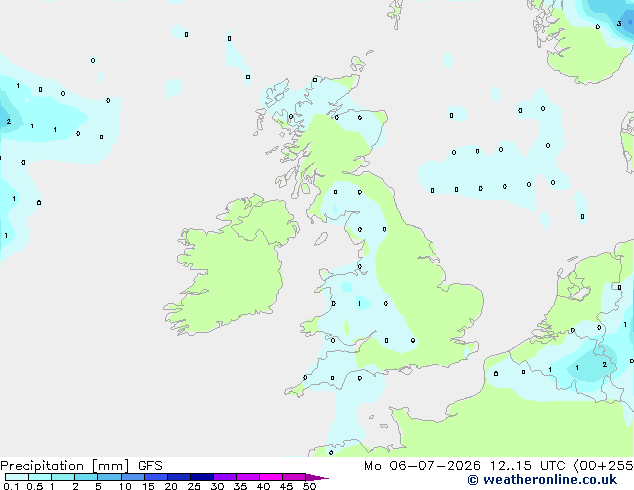The height and width of the screenshot is (490, 634).
Task: Open the weatheronline.co.uk copyright link
Action: [542, 480]
